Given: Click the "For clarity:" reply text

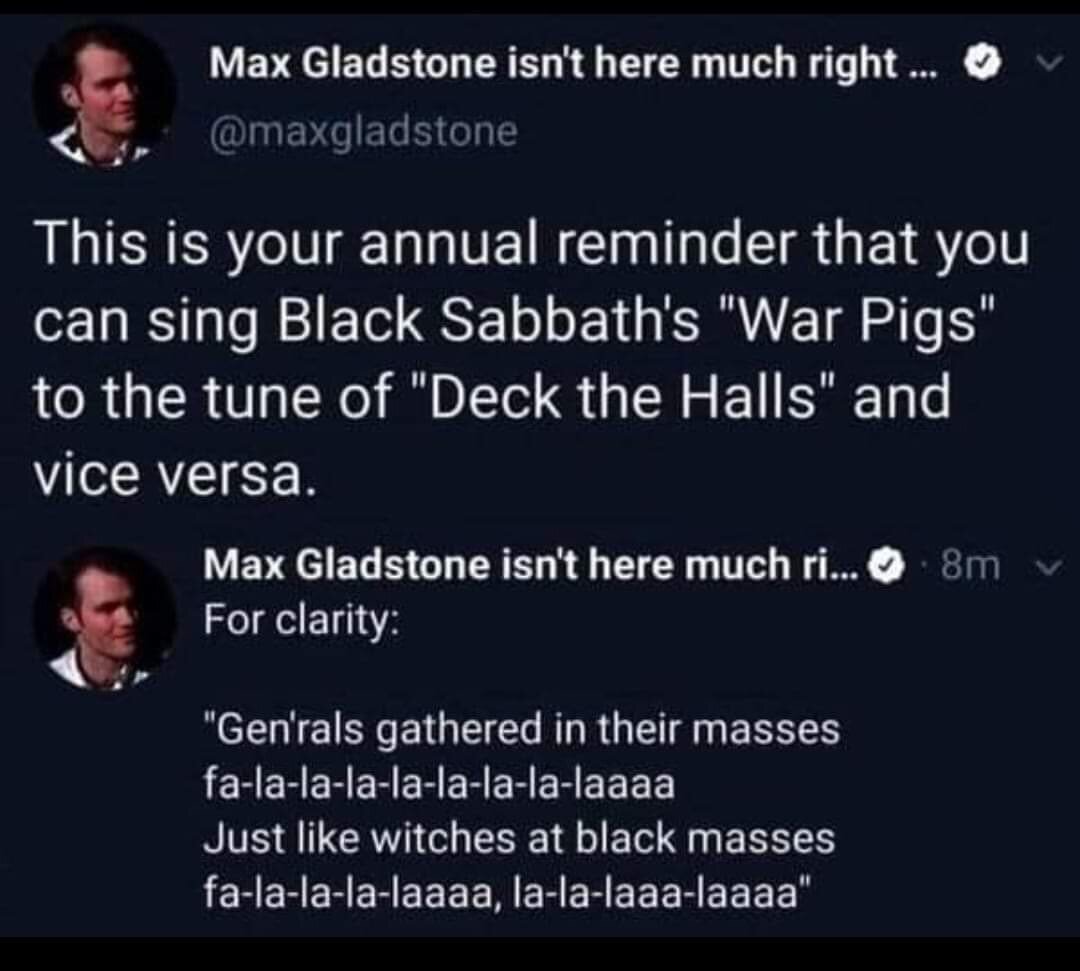Looking at the screenshot, I should tap(302, 619).
